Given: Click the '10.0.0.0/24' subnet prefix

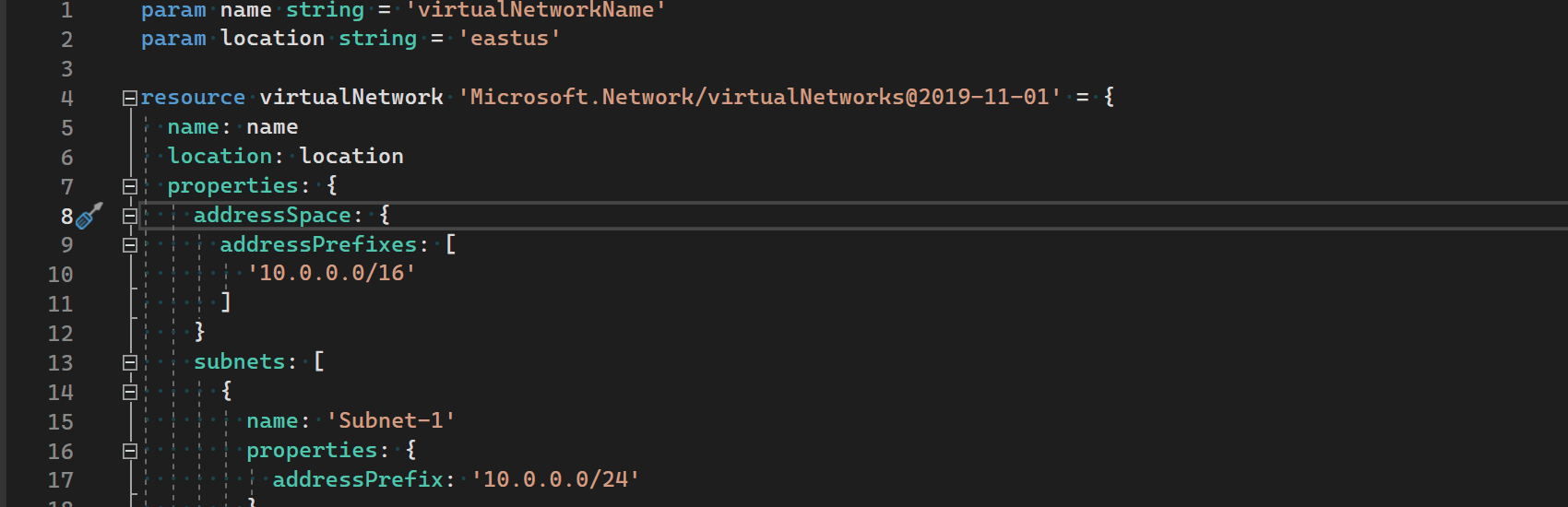Looking at the screenshot, I should pos(555,479).
